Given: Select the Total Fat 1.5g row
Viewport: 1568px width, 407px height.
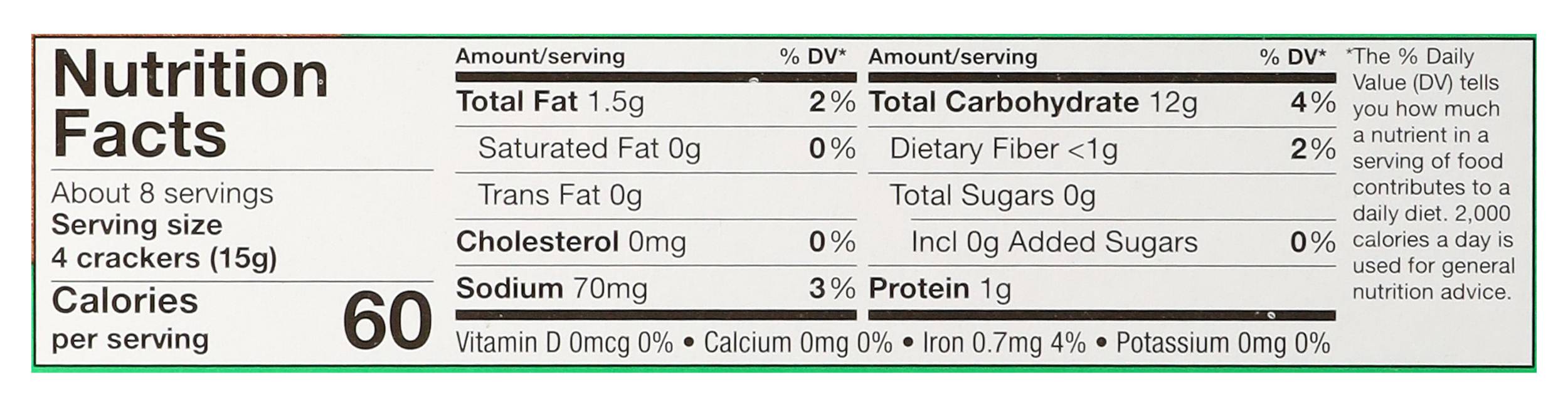Looking at the screenshot, I should pyautogui.click(x=655, y=102).
